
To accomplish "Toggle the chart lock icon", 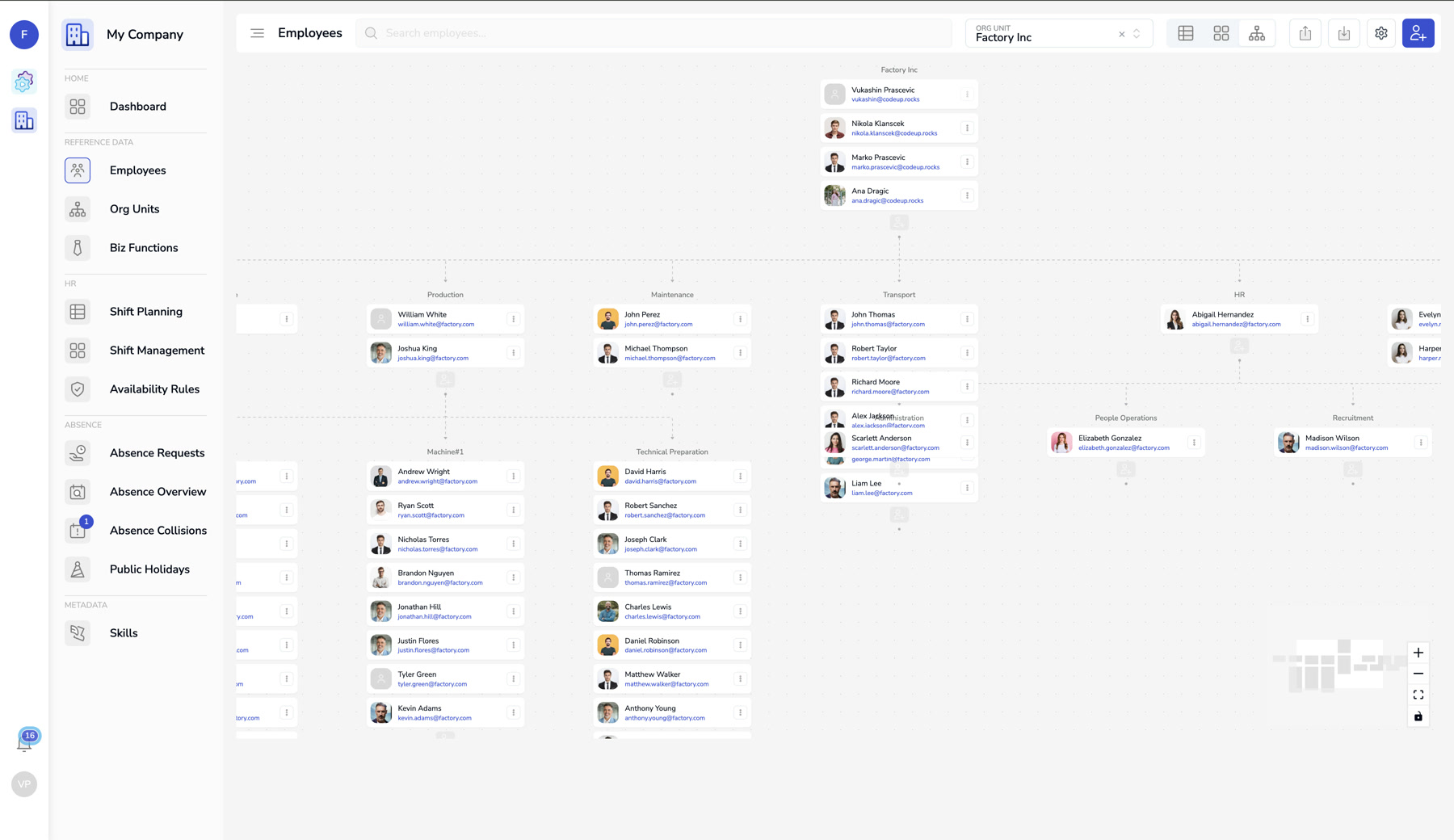I will pos(1418,716).
